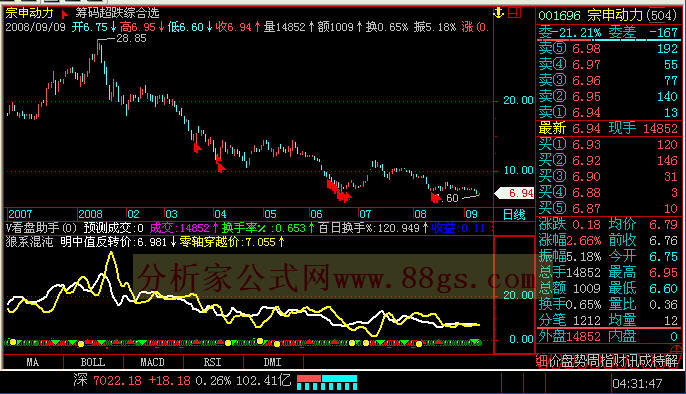Screen dimensions: 686x394
Task: Click the red/cyan buy-sell strength bar
Action: pyautogui.click(x=327, y=382)
